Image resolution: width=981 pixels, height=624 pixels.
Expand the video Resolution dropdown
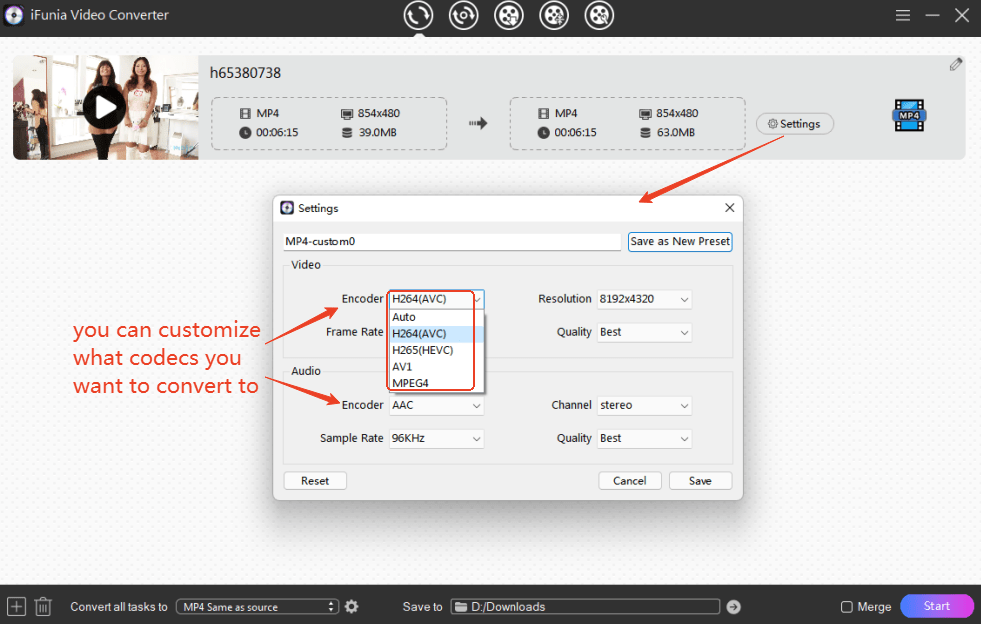point(644,299)
